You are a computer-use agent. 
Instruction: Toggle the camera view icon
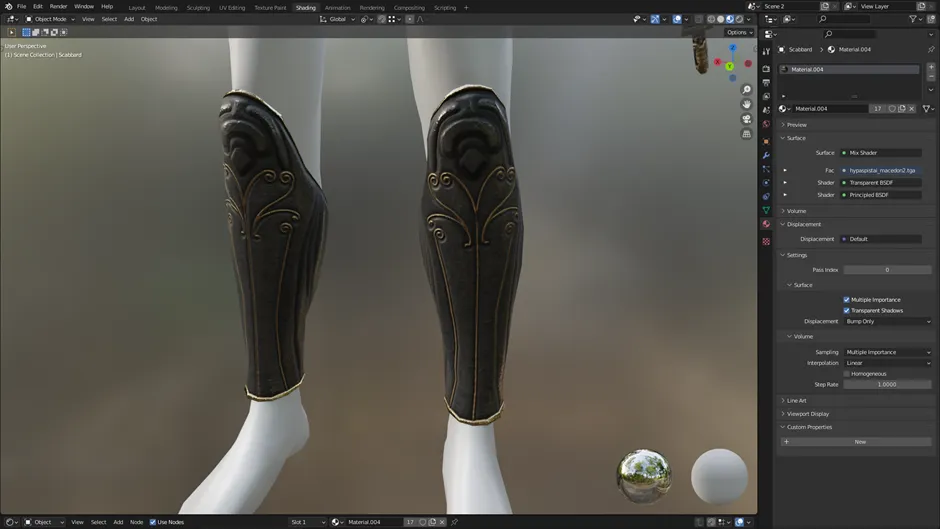pos(746,119)
